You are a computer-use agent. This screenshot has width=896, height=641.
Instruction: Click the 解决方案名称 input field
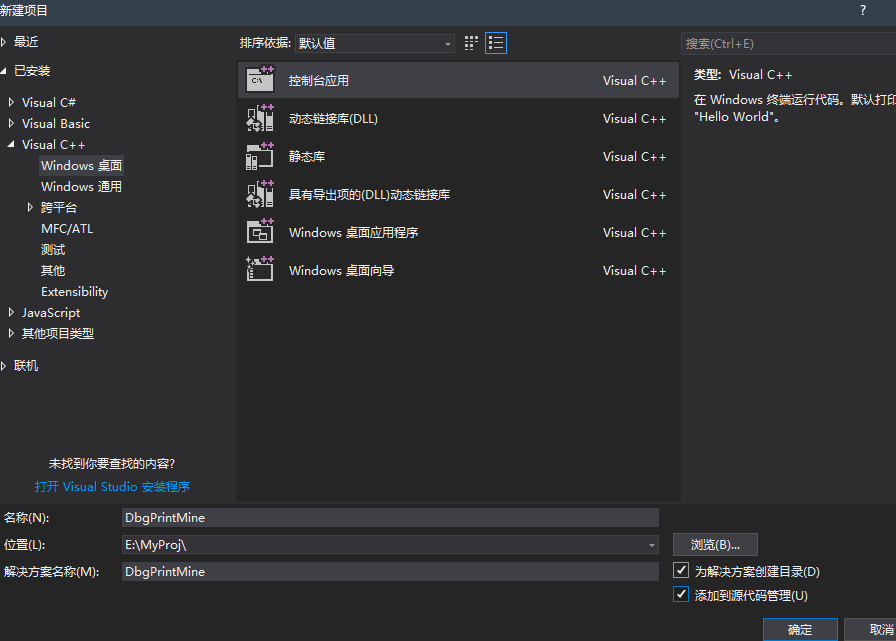pyautogui.click(x=390, y=571)
